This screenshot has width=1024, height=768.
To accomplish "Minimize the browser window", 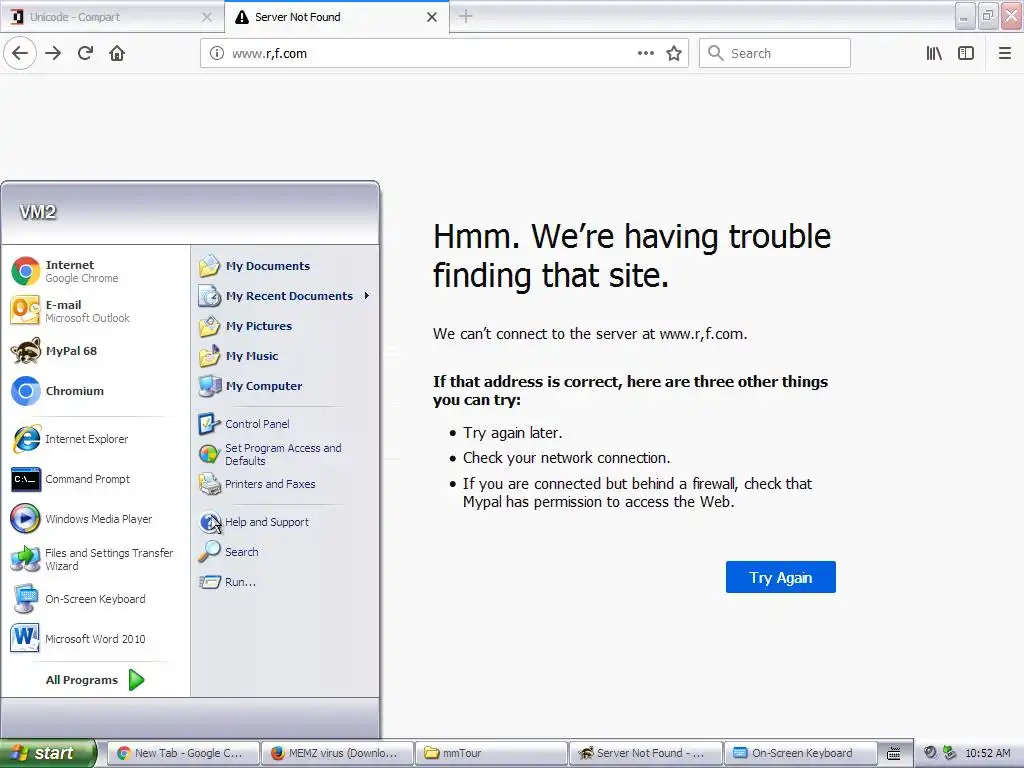I will [965, 16].
